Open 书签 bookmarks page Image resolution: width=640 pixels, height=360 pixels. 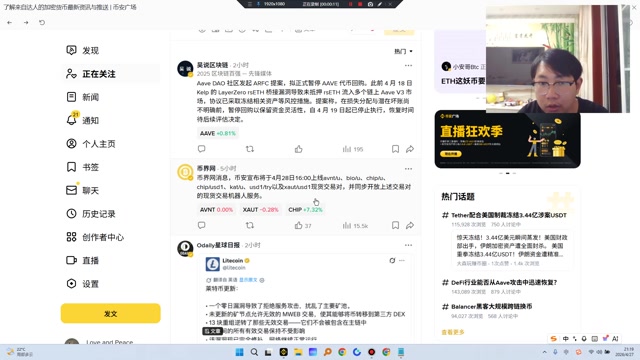[82, 167]
